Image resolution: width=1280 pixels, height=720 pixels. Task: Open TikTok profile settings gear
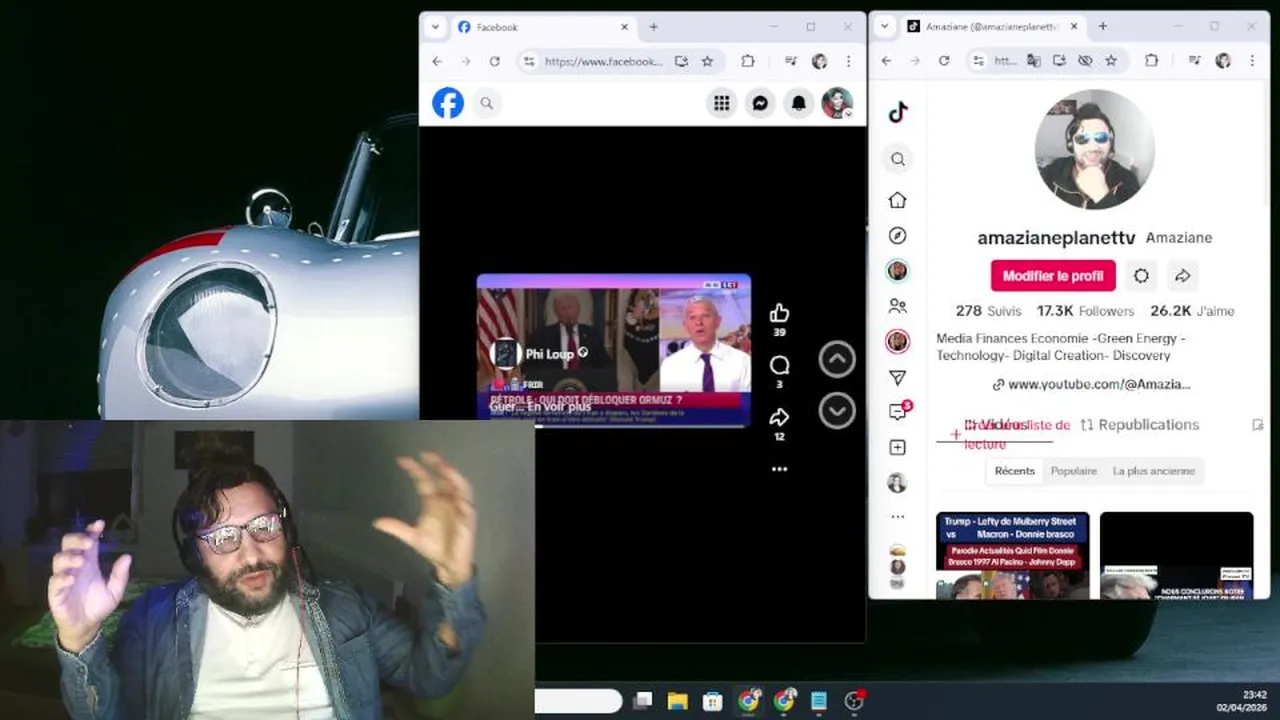[x=1141, y=276]
